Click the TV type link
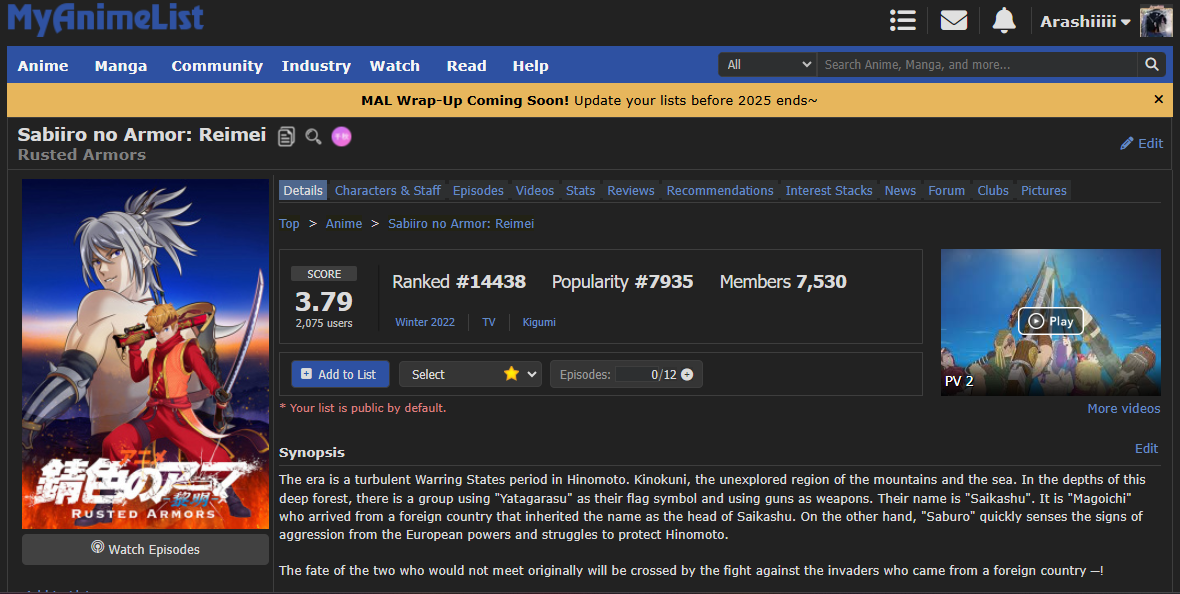The height and width of the screenshot is (594, 1180). [x=488, y=322]
